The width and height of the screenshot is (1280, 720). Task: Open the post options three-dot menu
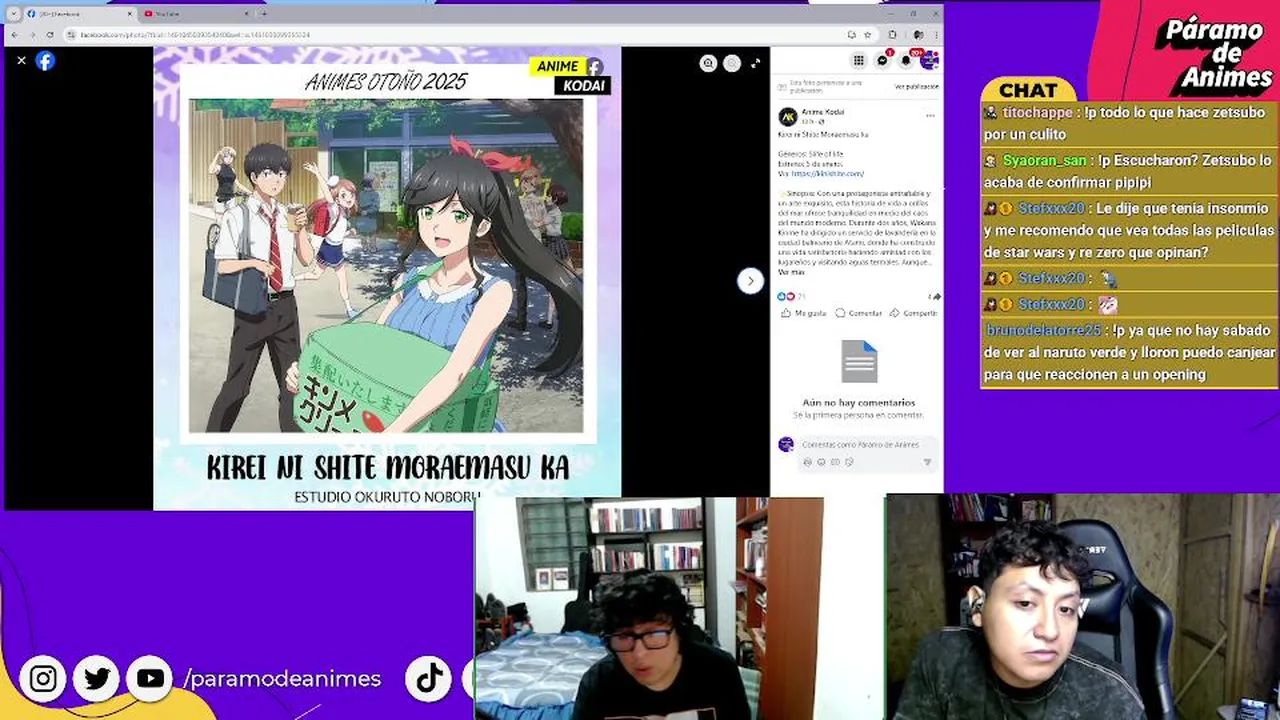[930, 116]
